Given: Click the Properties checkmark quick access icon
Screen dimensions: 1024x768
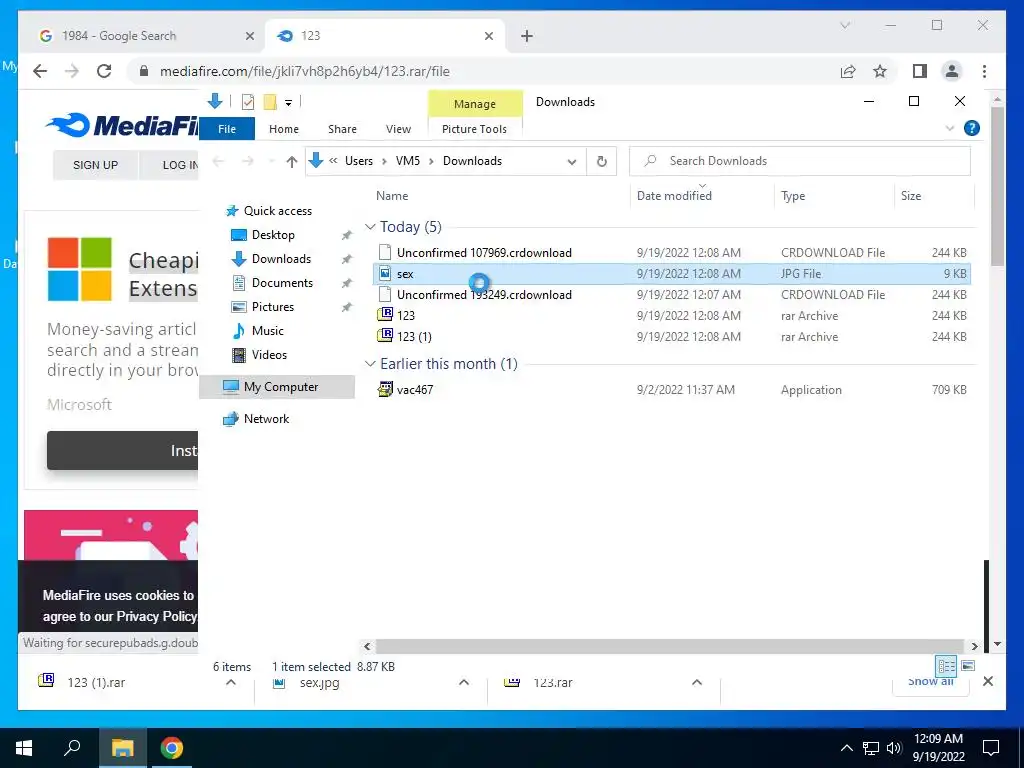Looking at the screenshot, I should tap(248, 102).
